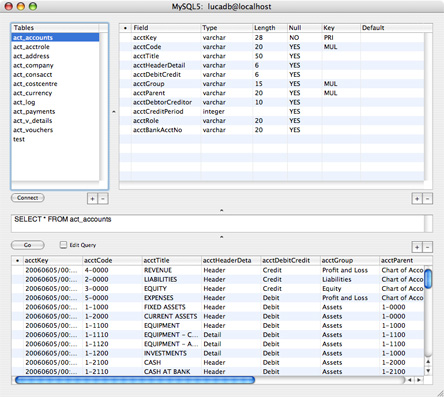Select the act_vouchers table
This screenshot has height=397, width=444.
coord(55,130)
